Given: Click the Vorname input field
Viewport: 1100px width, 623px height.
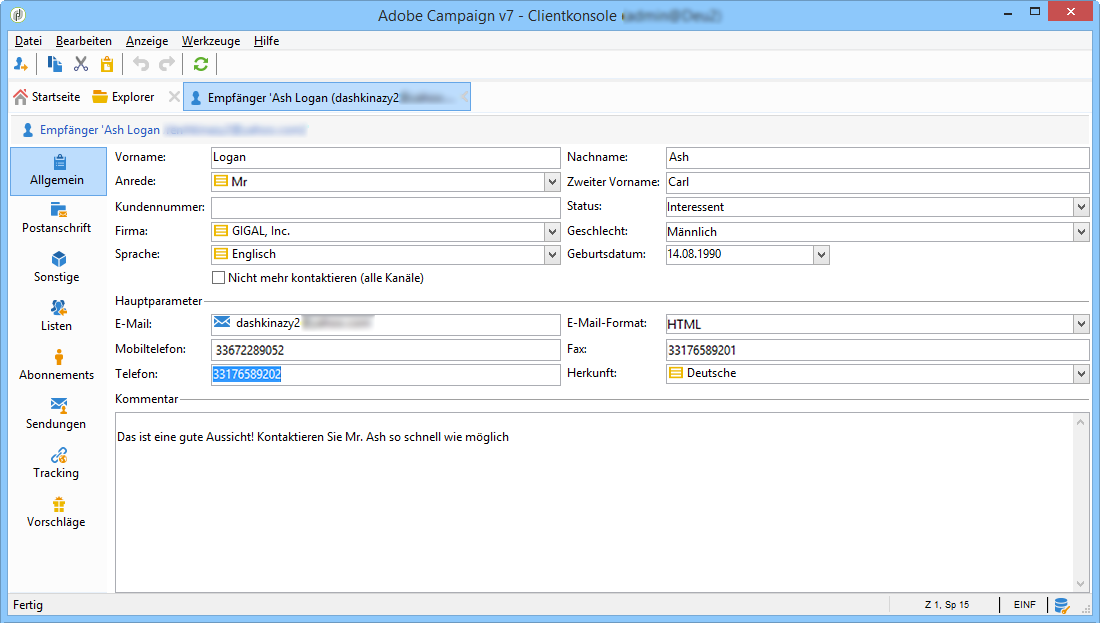Looking at the screenshot, I should 385,158.
